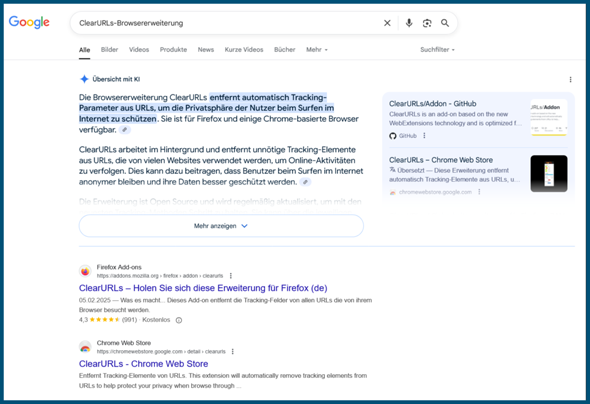Click the highlighted Tracking-Parameter summary text
This screenshot has width=590, height=404.
pyautogui.click(x=207, y=108)
